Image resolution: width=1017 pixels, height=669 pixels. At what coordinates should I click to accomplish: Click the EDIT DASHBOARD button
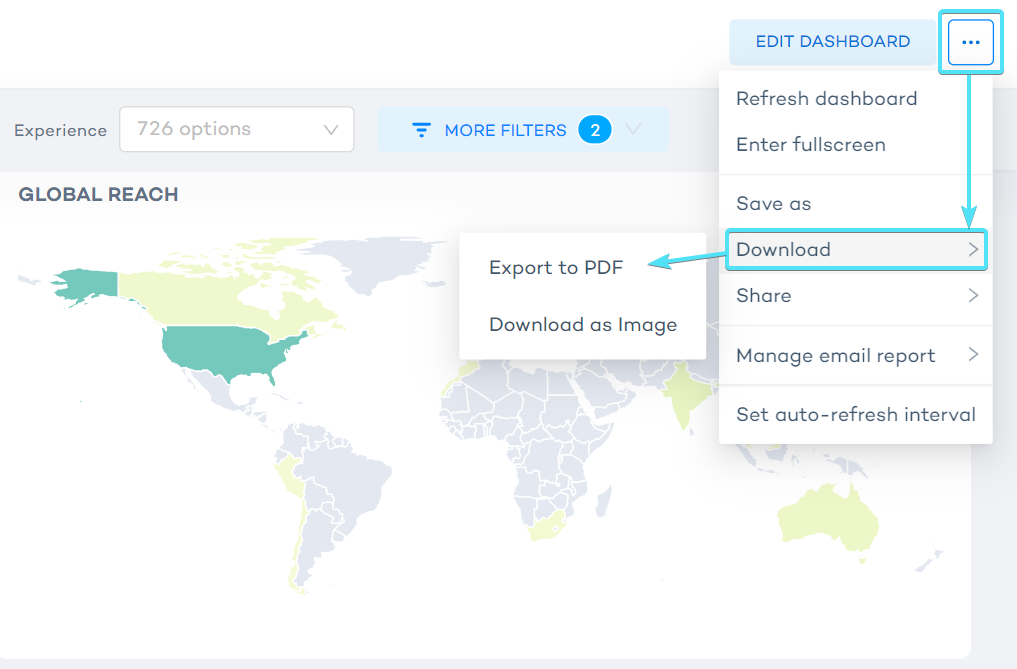point(833,42)
